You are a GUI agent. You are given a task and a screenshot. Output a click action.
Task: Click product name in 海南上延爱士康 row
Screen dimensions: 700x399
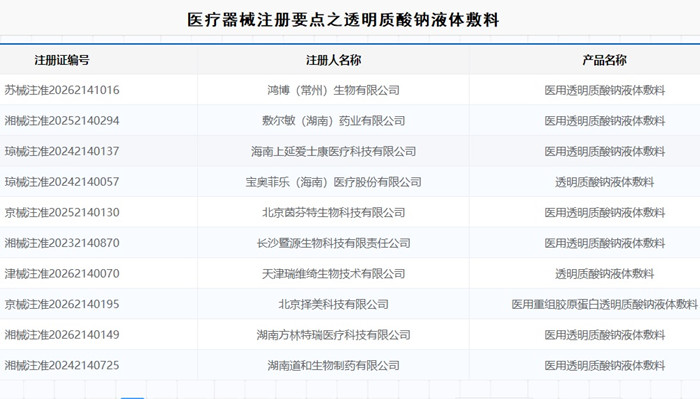[x=604, y=151]
